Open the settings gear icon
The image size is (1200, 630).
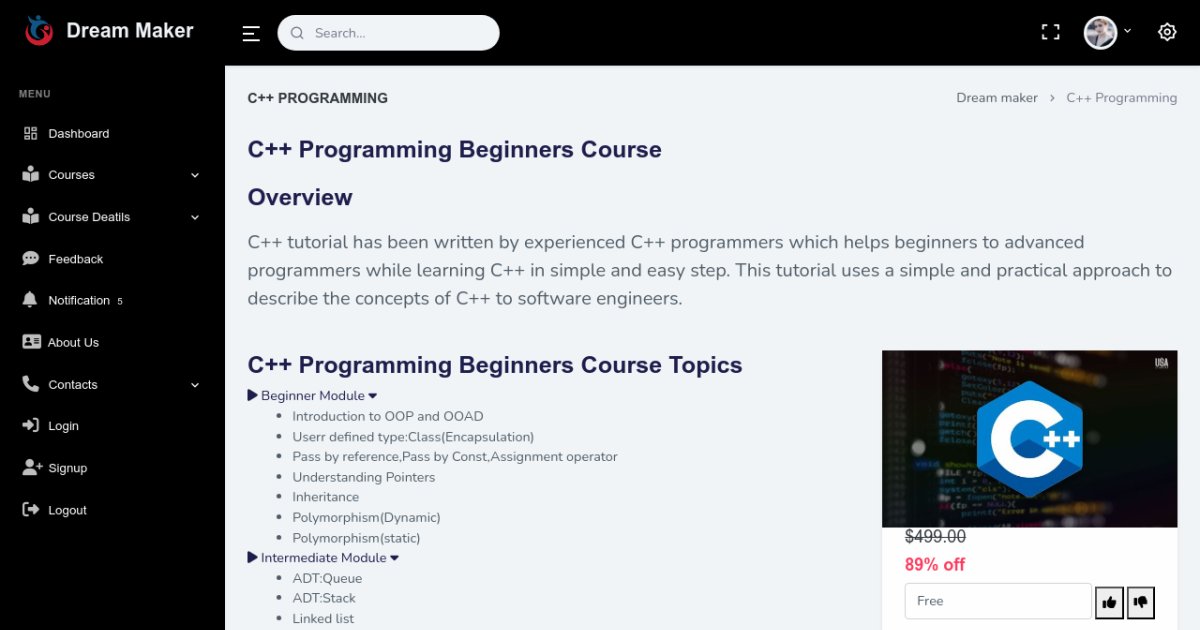pos(1167,32)
